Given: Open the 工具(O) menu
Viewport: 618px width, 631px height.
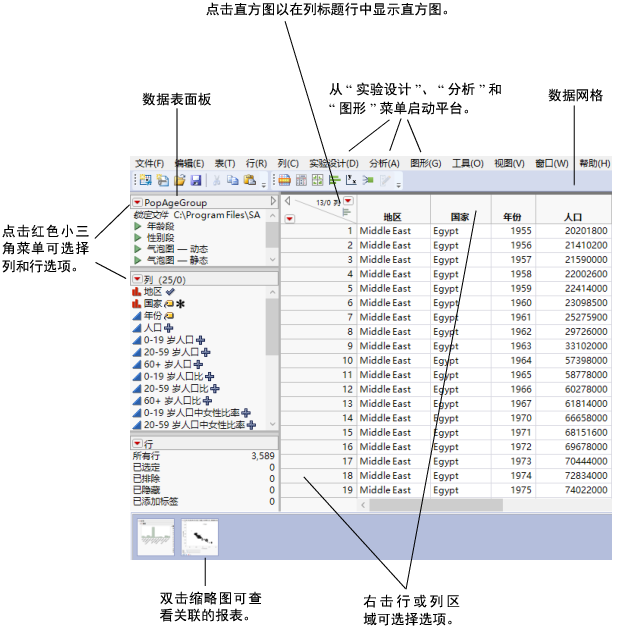Looking at the screenshot, I should pyautogui.click(x=468, y=163).
